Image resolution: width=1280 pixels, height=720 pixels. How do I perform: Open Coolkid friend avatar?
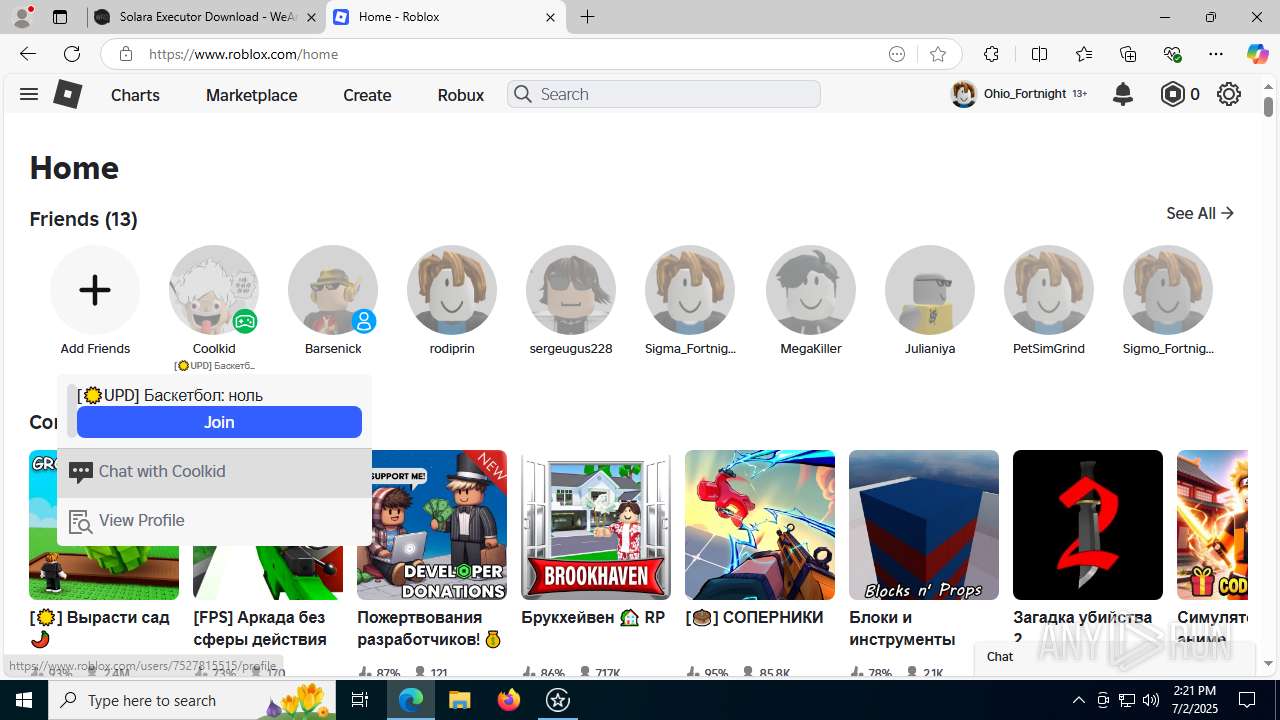pyautogui.click(x=214, y=290)
